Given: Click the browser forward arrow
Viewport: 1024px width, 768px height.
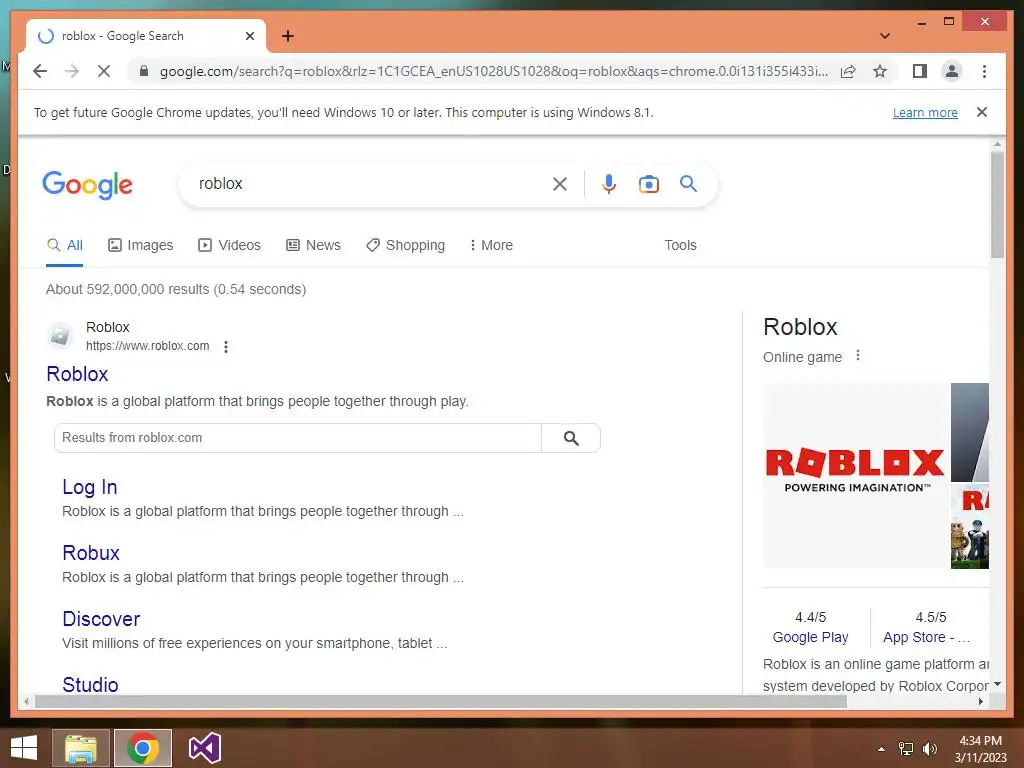Looking at the screenshot, I should pos(72,71).
